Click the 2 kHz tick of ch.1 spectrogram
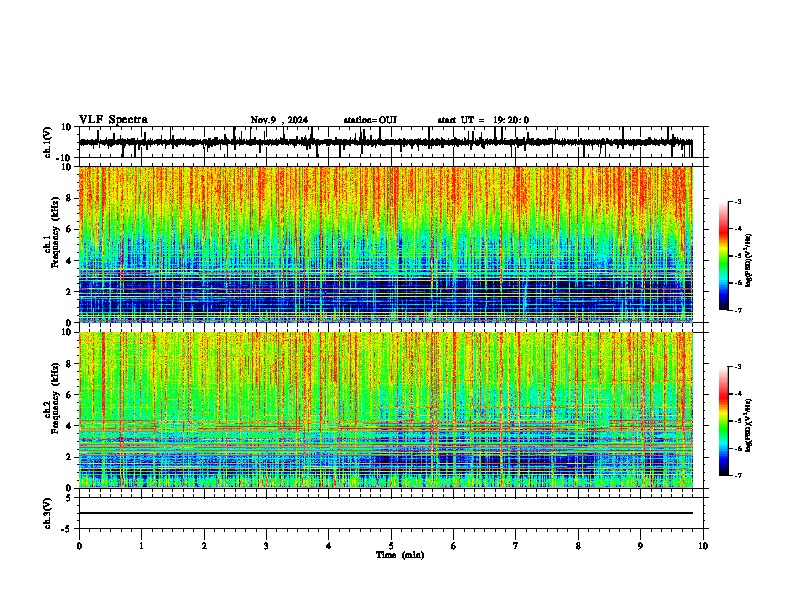 70,291
